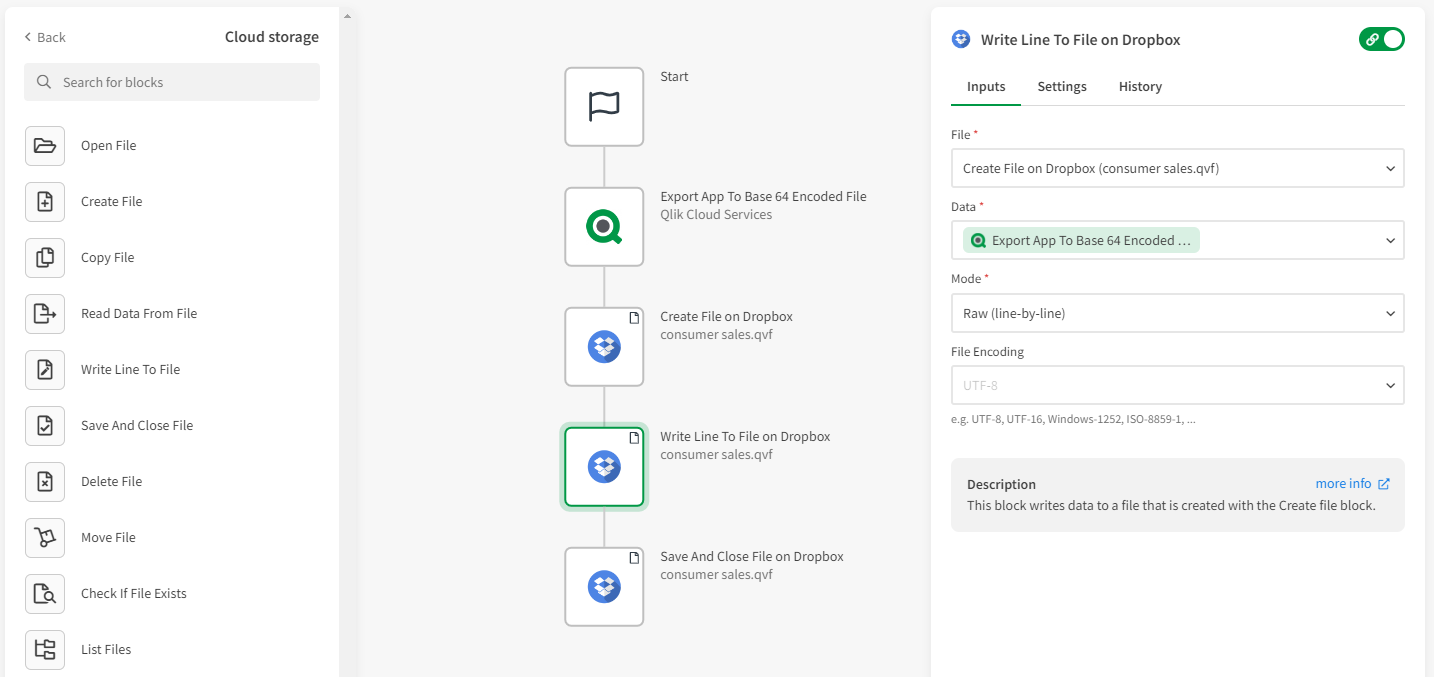
Task: Click the List Files block icon
Action: tap(45, 650)
